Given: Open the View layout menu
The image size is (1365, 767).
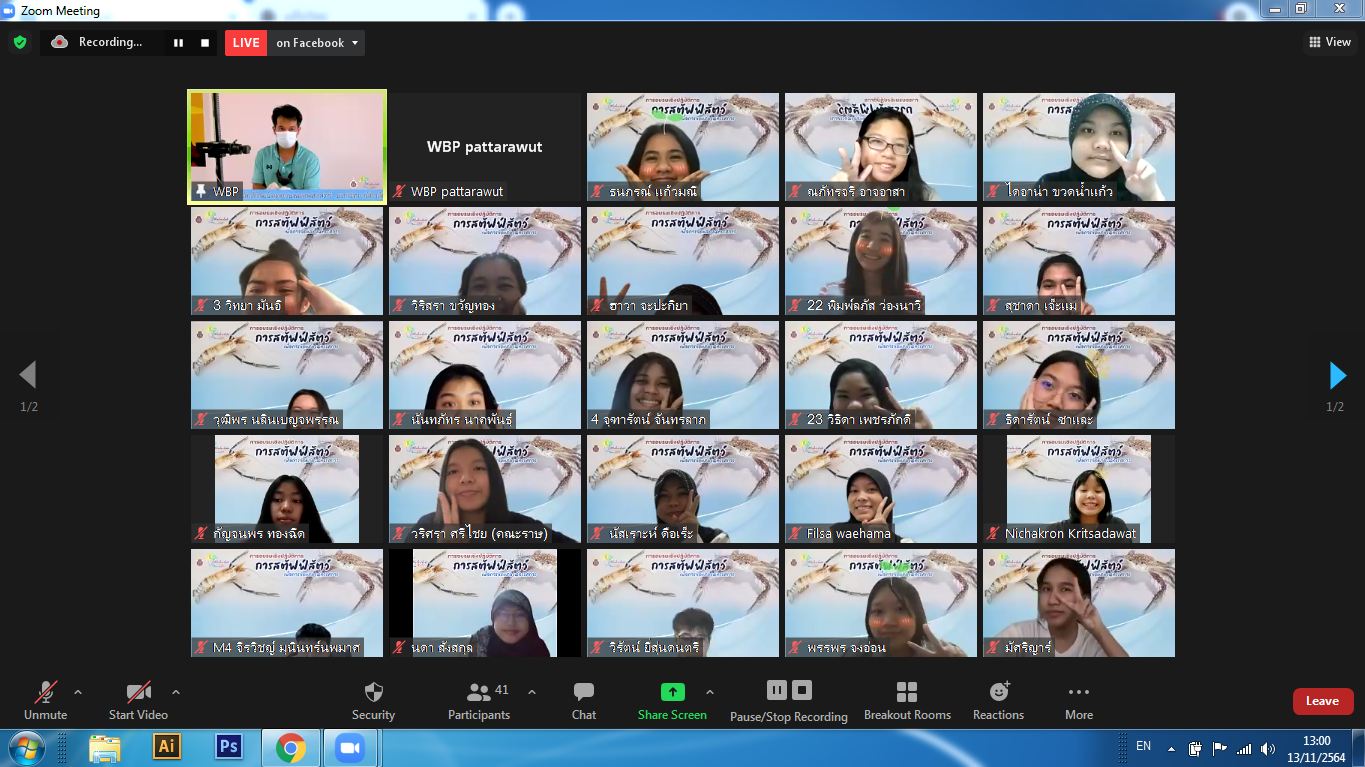Looking at the screenshot, I should tap(1329, 42).
